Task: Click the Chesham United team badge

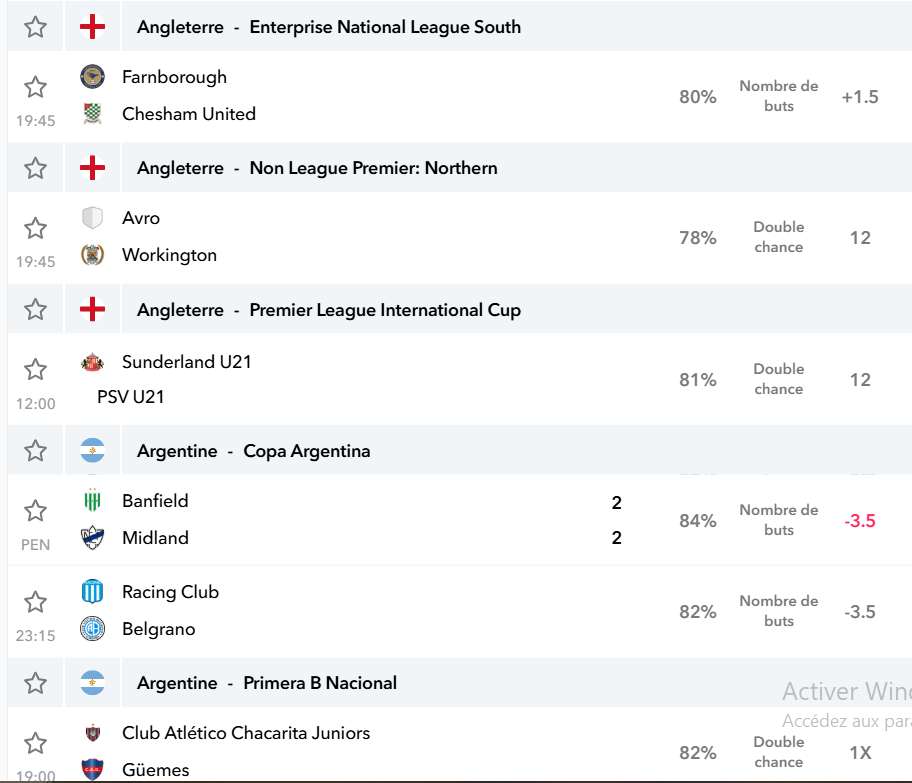Action: [x=92, y=113]
